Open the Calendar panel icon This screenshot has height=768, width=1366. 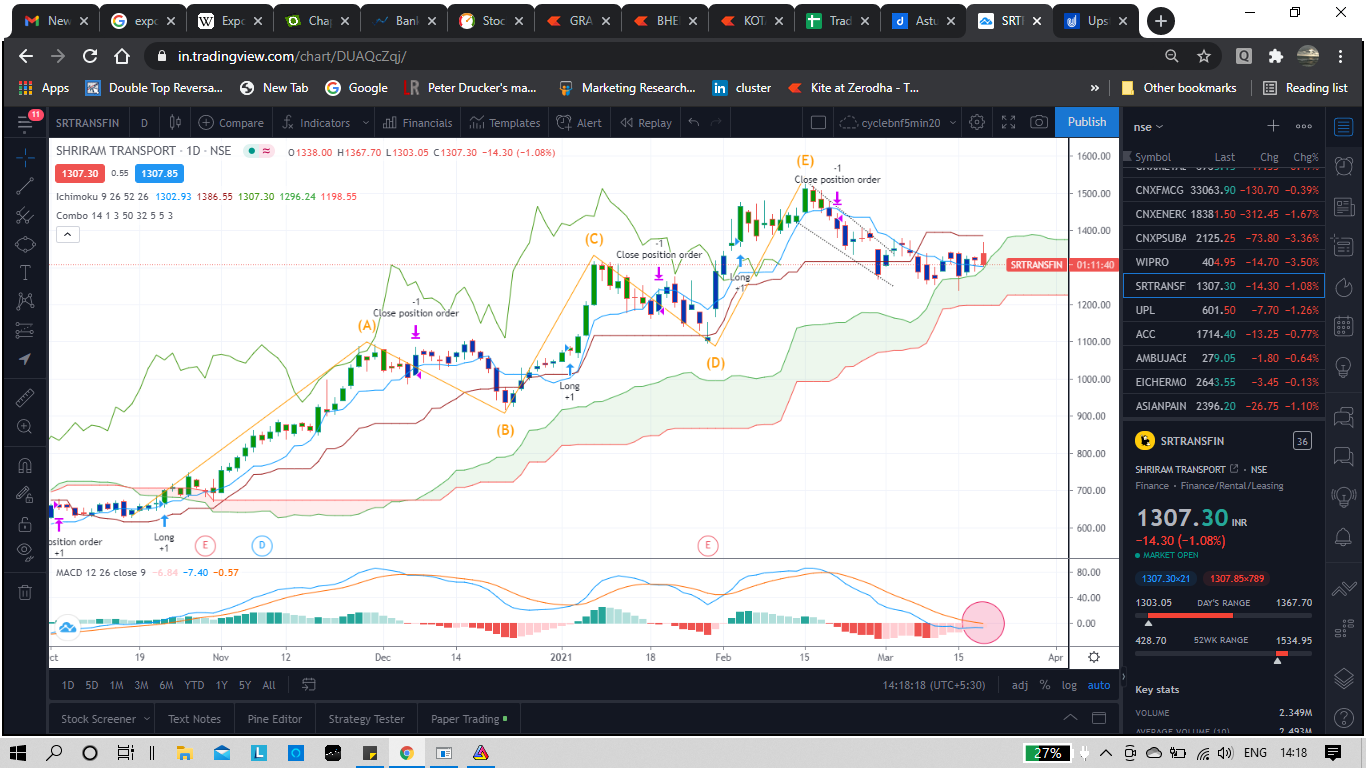pos(1343,325)
